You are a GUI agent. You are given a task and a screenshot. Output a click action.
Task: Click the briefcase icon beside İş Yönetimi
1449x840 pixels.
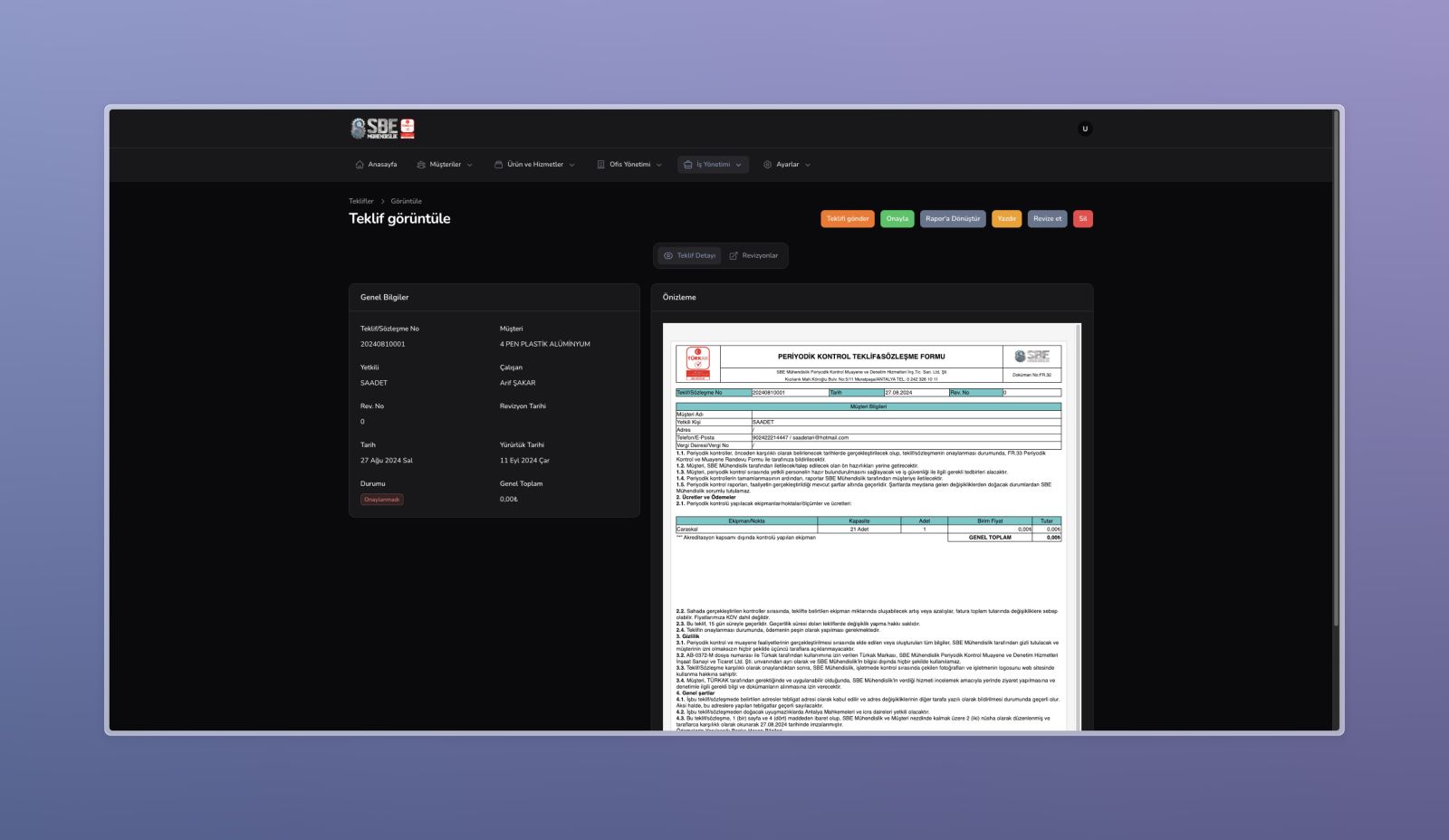point(687,165)
